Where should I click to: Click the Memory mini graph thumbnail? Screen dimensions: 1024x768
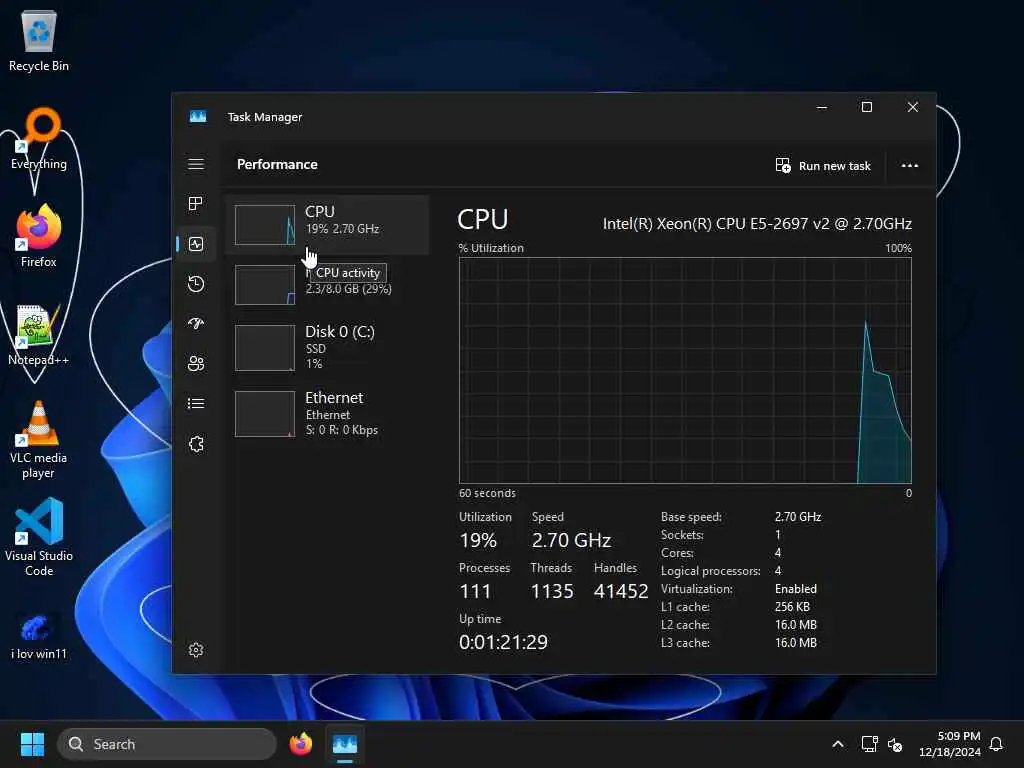(x=264, y=285)
